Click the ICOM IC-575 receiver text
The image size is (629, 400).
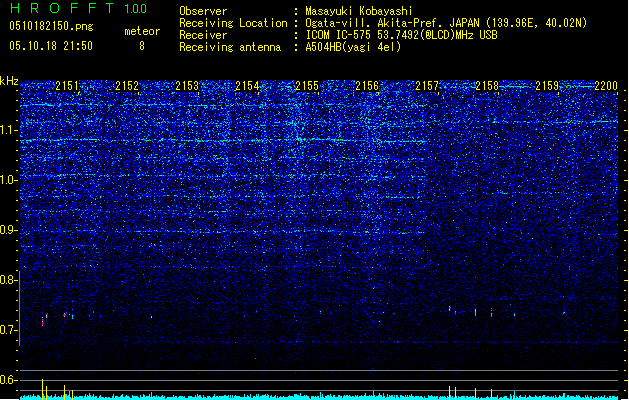pyautogui.click(x=402, y=35)
